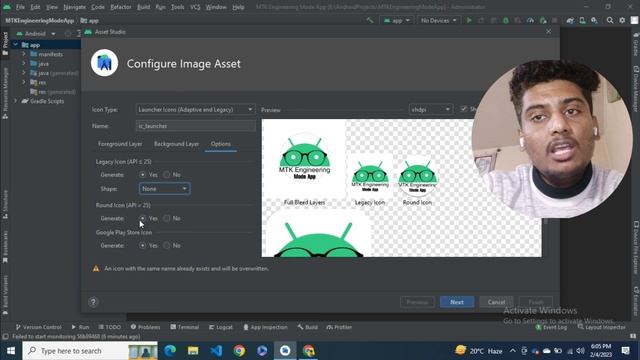Open the Version Control tool window

(38, 327)
